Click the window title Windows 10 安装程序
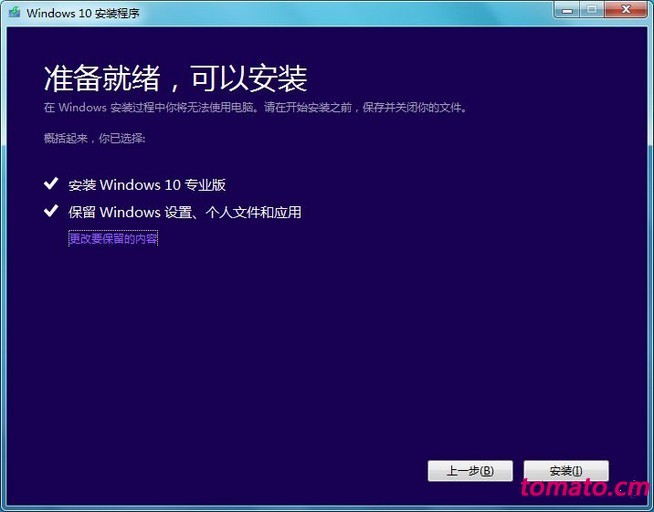Screen dimensions: 654x512 click(x=83, y=13)
